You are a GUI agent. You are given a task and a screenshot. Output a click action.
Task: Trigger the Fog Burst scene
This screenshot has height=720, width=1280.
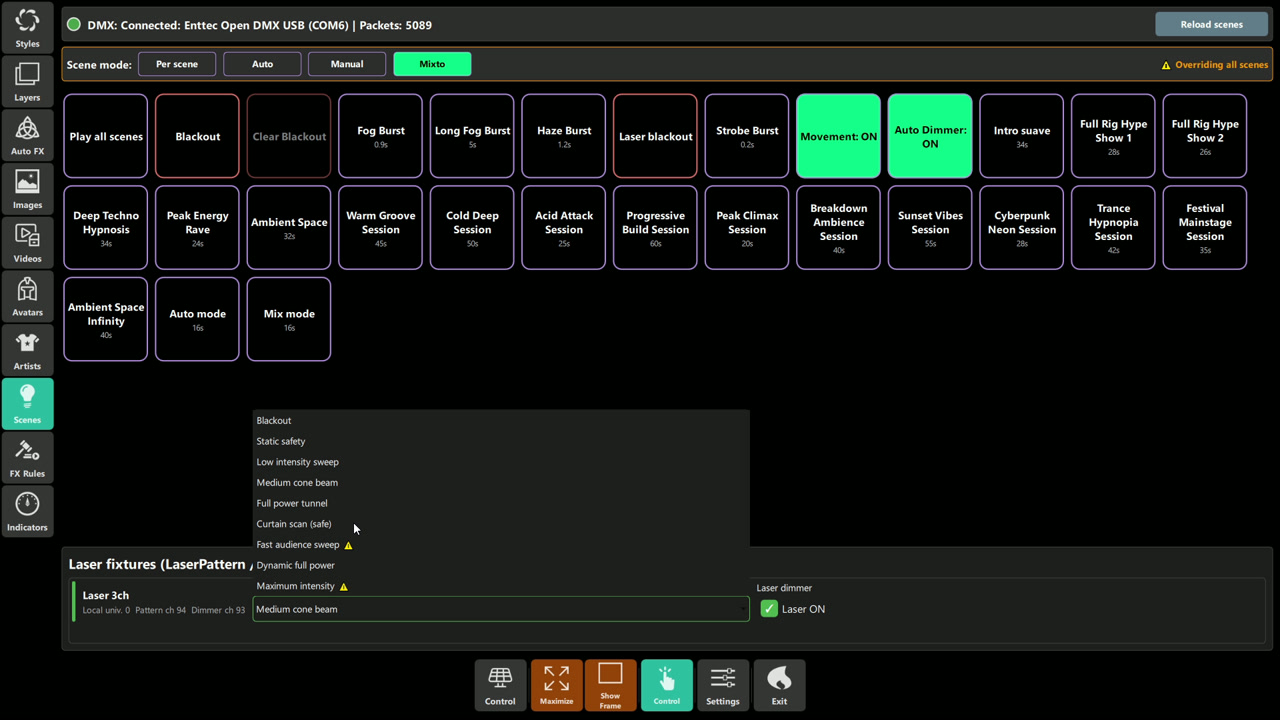point(381,136)
